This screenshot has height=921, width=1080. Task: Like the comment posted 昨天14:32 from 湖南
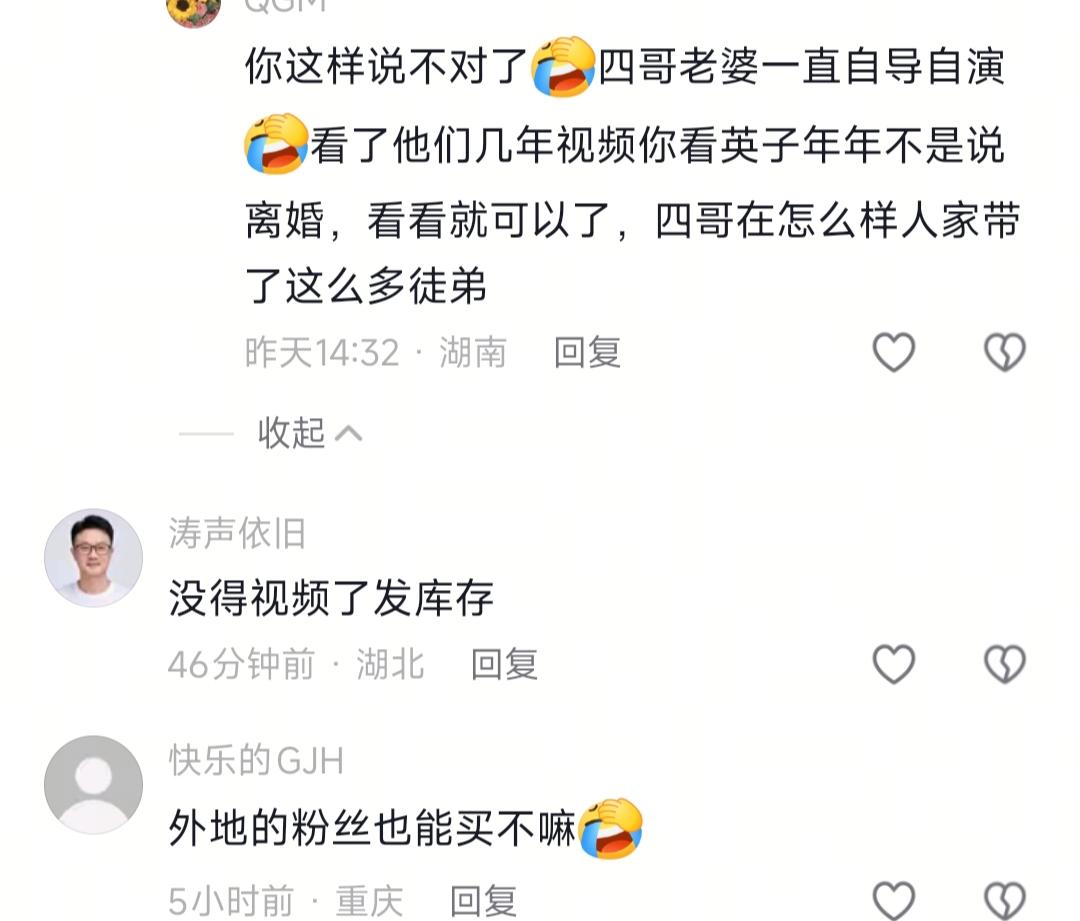tap(893, 352)
